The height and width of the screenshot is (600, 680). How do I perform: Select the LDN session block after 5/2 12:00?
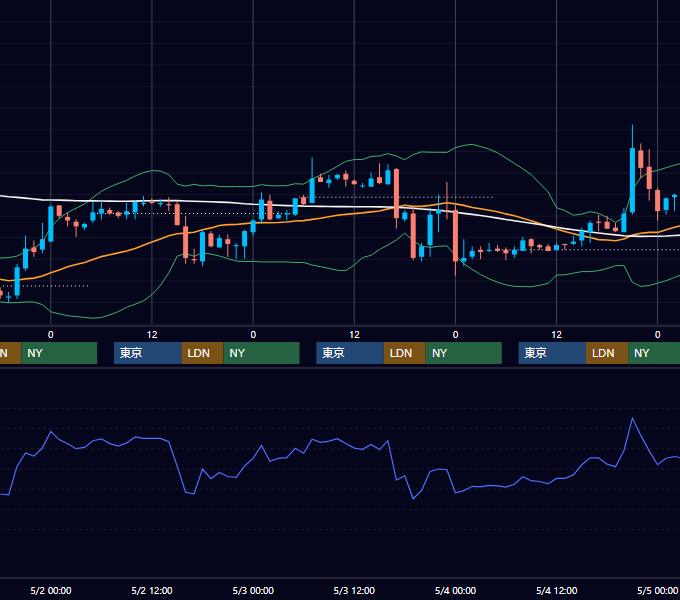(x=203, y=353)
